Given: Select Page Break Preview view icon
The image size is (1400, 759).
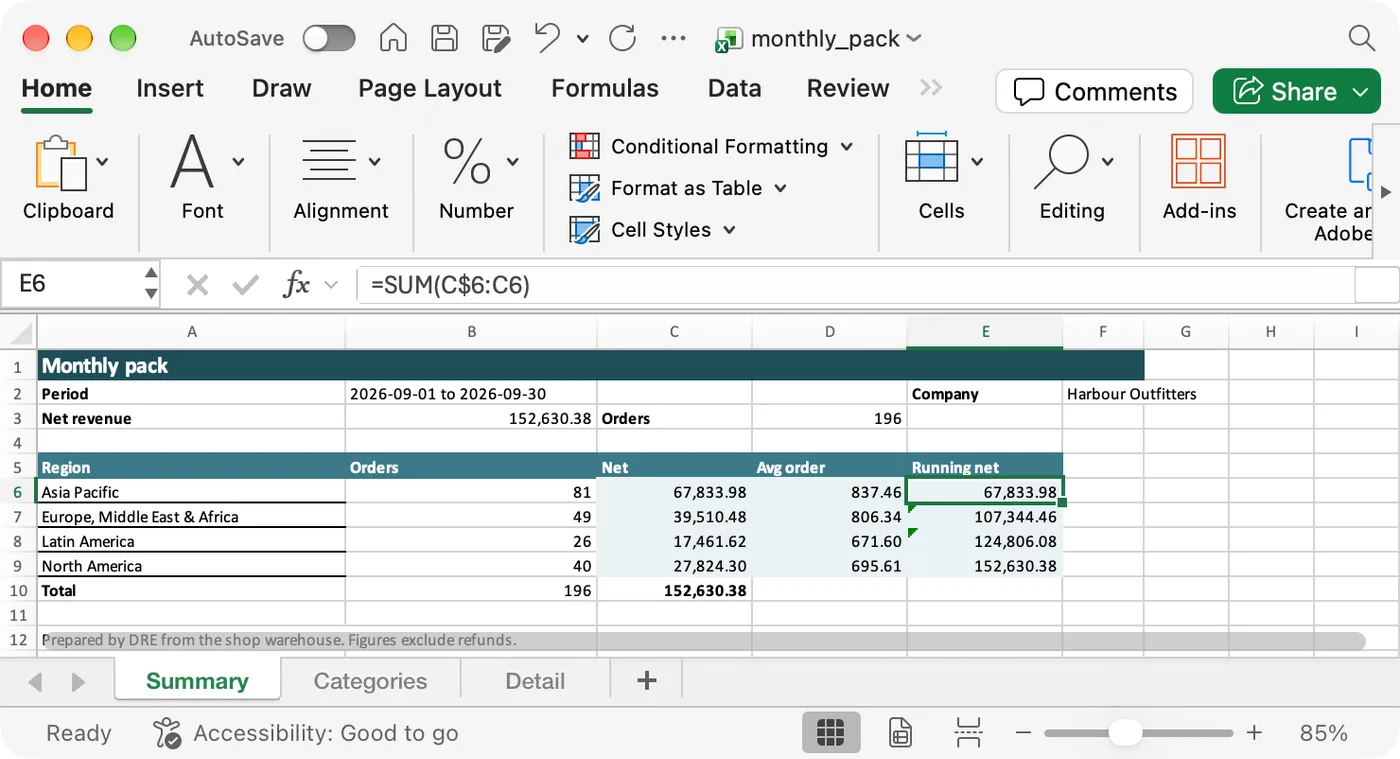Looking at the screenshot, I should 968,733.
